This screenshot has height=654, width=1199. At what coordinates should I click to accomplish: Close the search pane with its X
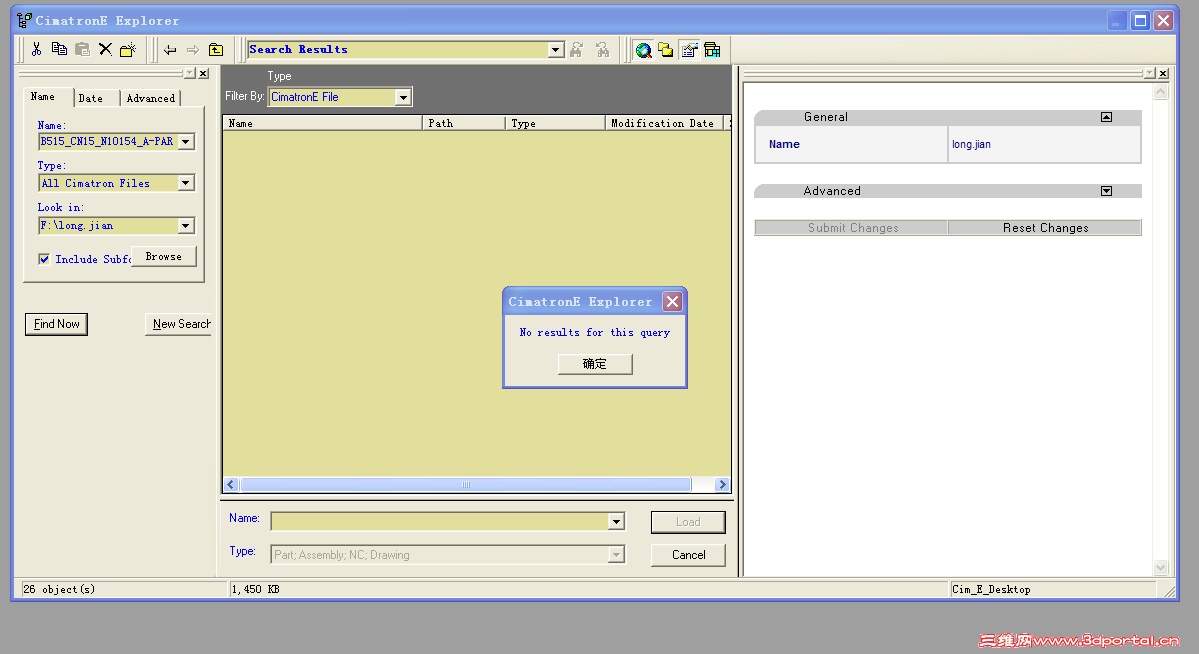pos(203,73)
